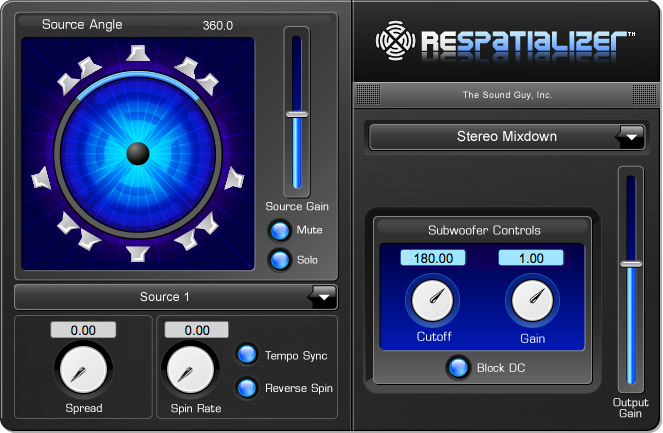Select the bottom center speaker icon
Screen dimensions: 663x433
coord(138,253)
